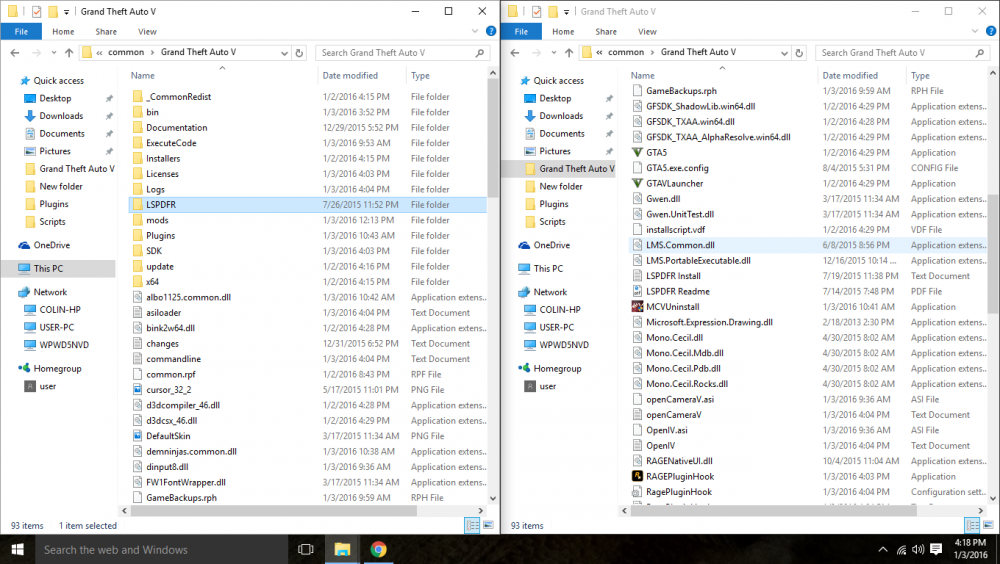Go up one folder level in right window

point(569,53)
